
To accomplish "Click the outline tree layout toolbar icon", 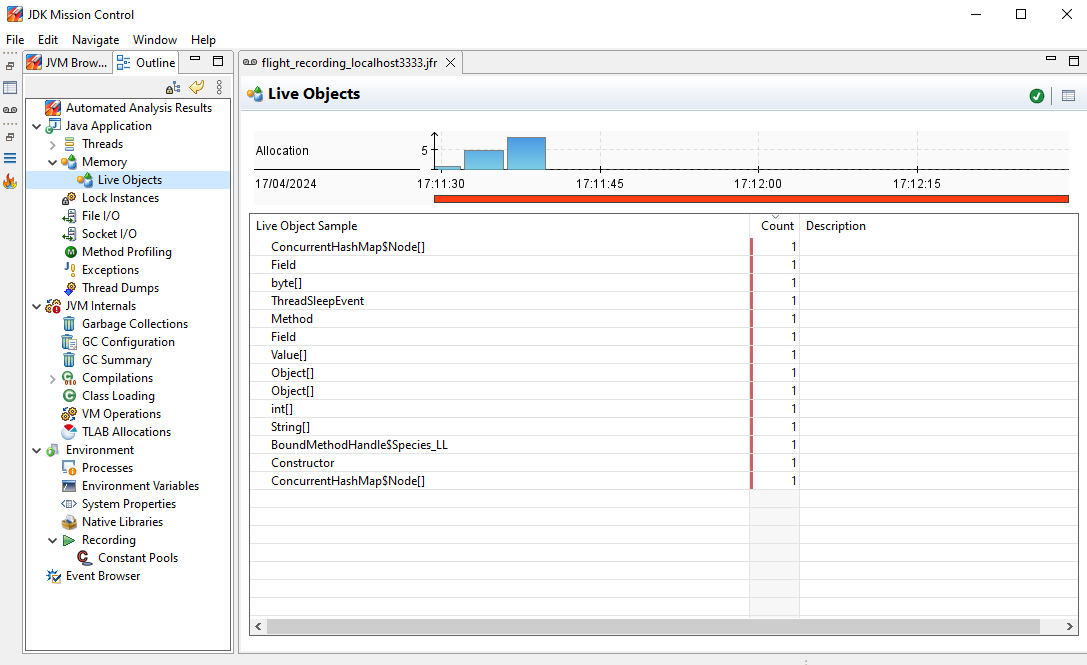I will click(173, 87).
